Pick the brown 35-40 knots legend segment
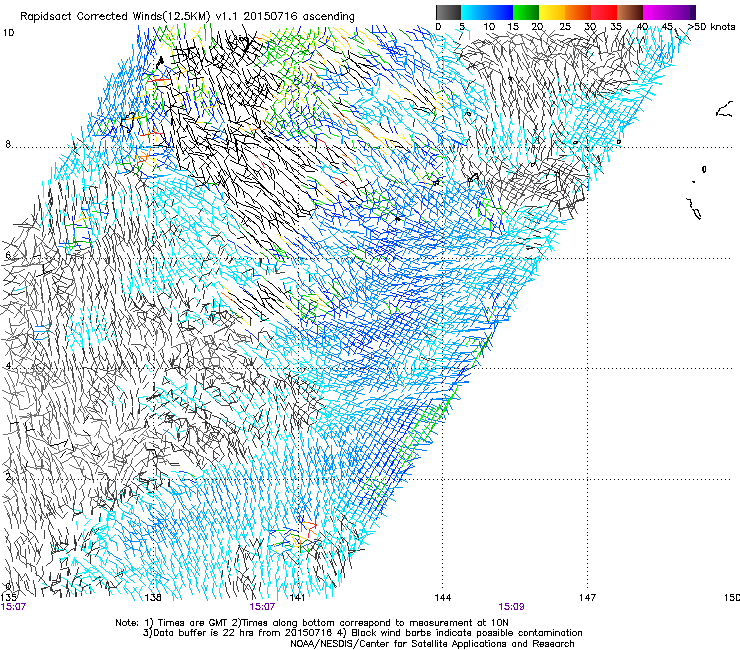 coord(630,12)
